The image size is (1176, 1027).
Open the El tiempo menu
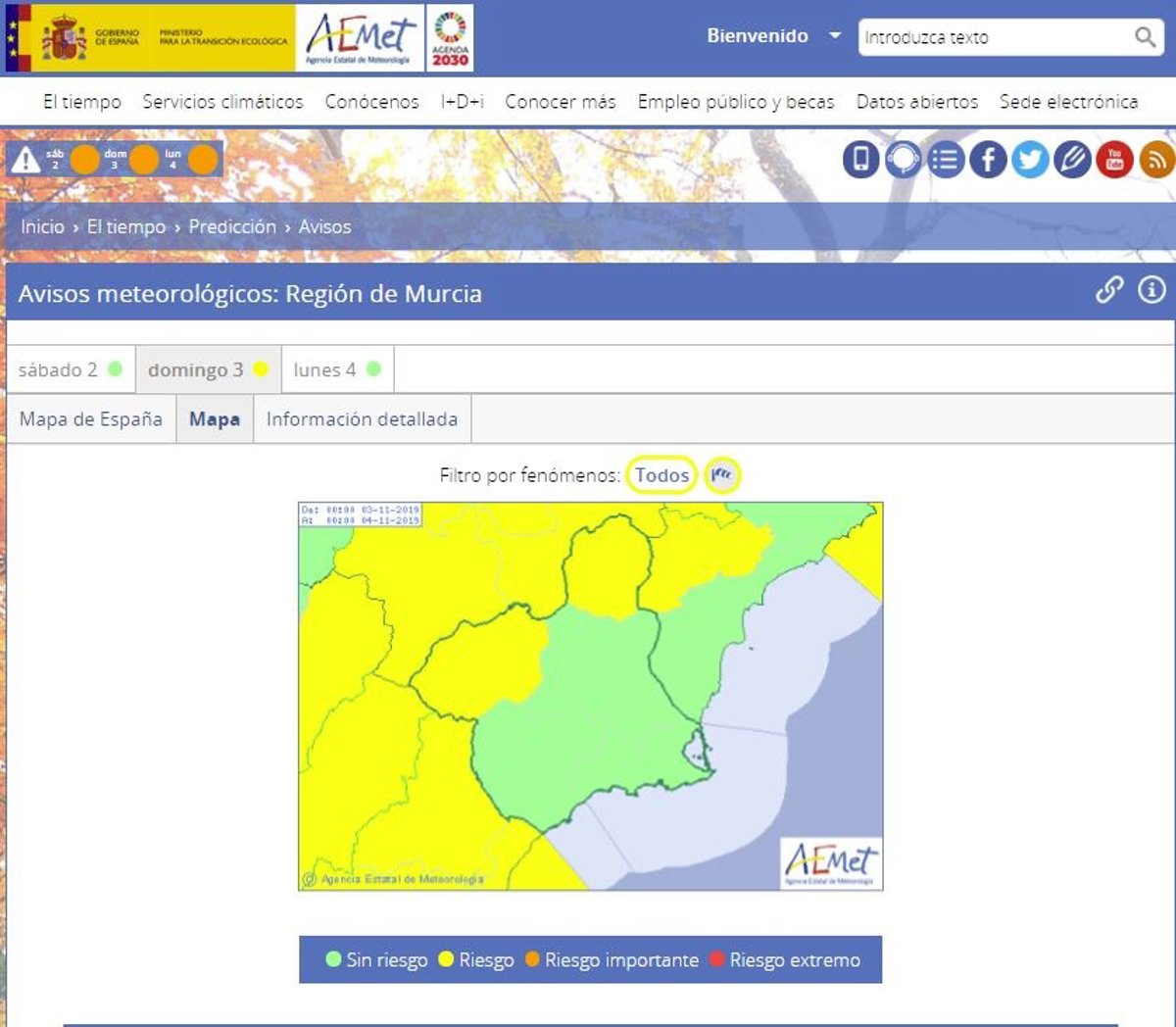coord(82,102)
